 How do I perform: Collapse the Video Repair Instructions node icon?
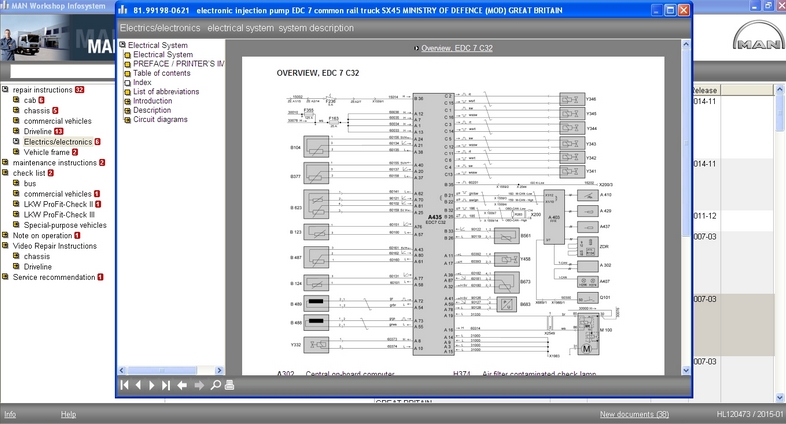coord(5,246)
